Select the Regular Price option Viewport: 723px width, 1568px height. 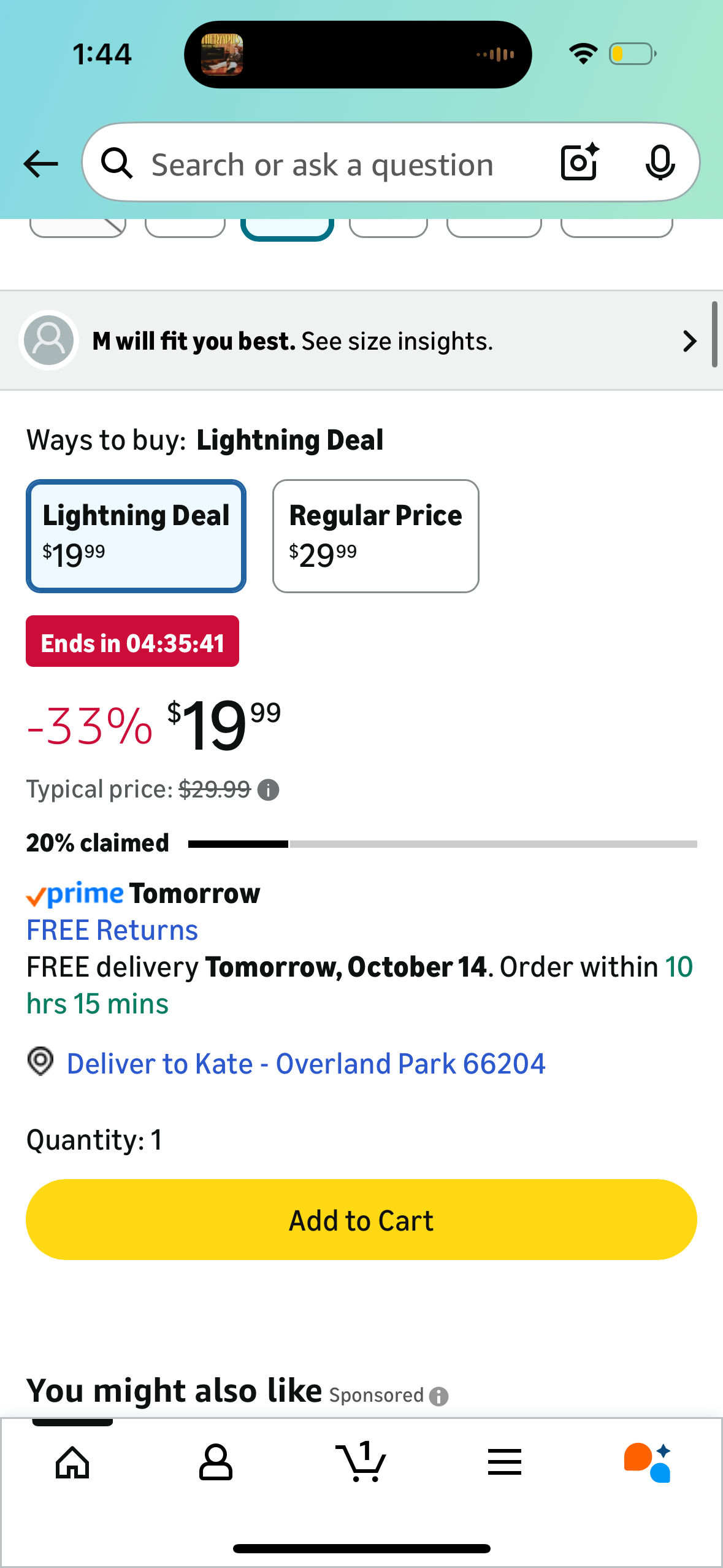375,536
